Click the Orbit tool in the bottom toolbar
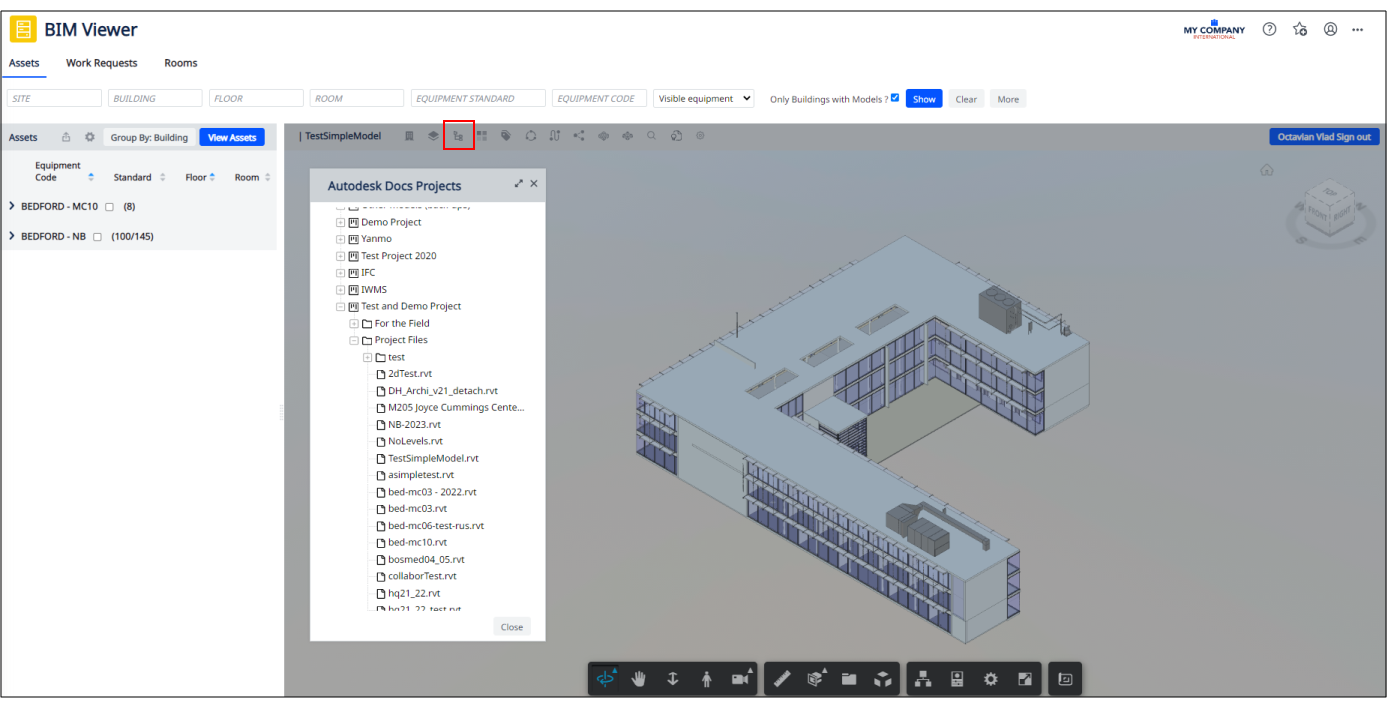Screen dimensions: 1388x709 tap(606, 679)
